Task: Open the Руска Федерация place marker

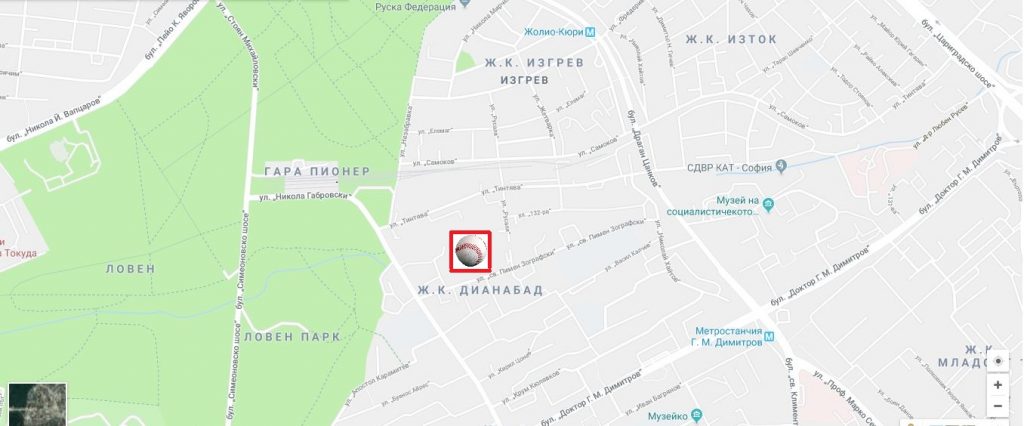Action: (465, 5)
